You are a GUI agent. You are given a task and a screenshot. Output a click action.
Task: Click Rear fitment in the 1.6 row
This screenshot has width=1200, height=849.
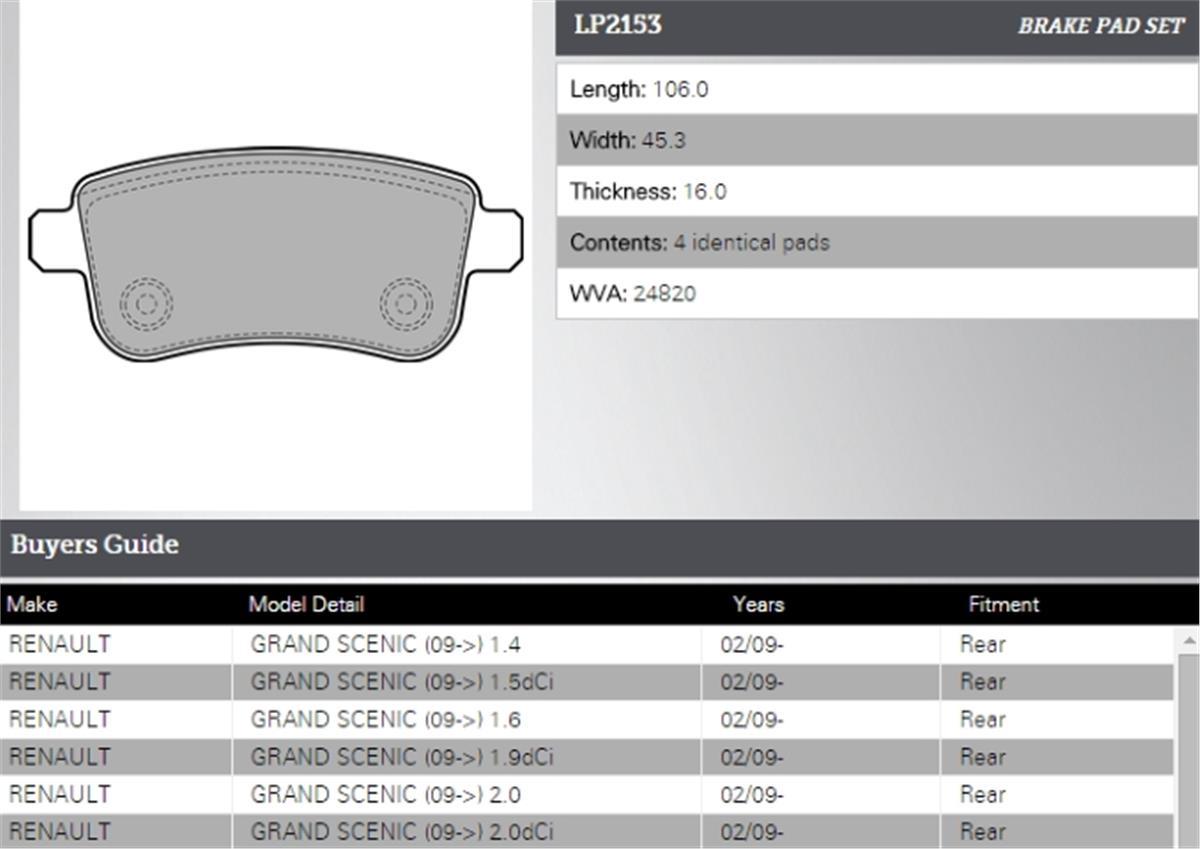click(x=982, y=720)
